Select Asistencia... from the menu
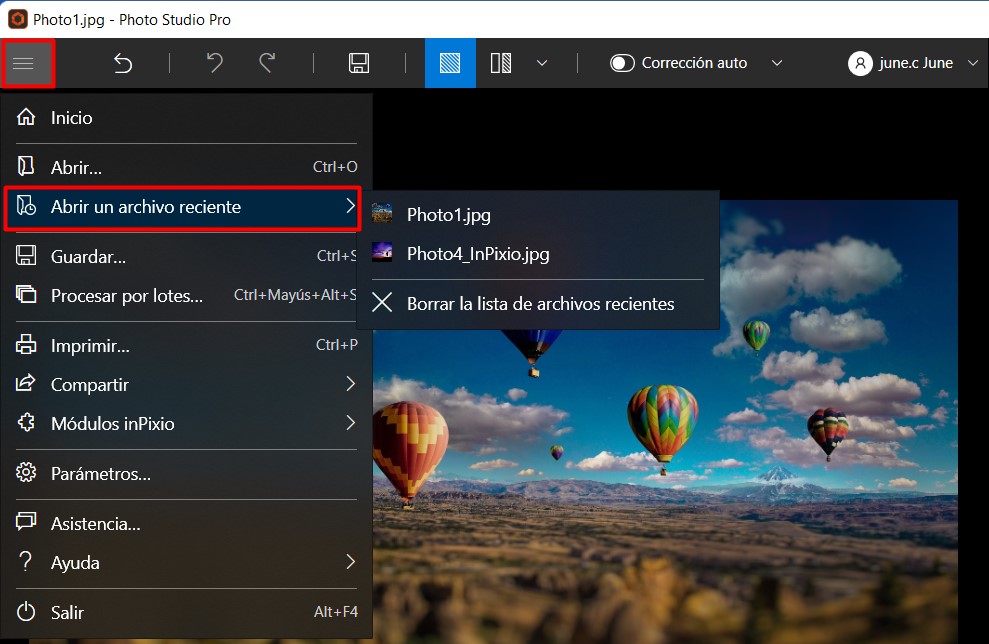989x644 pixels. coord(186,524)
